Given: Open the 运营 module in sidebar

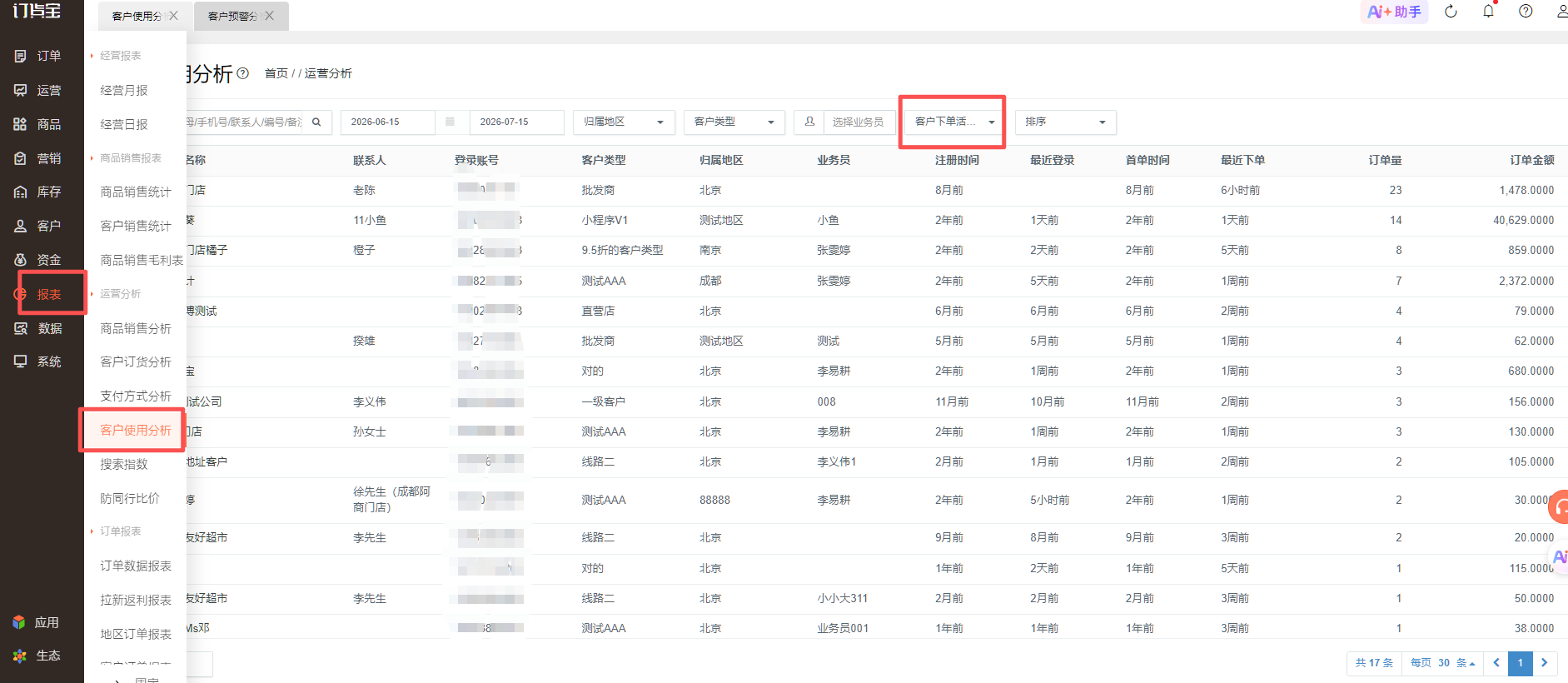Looking at the screenshot, I should [x=38, y=90].
